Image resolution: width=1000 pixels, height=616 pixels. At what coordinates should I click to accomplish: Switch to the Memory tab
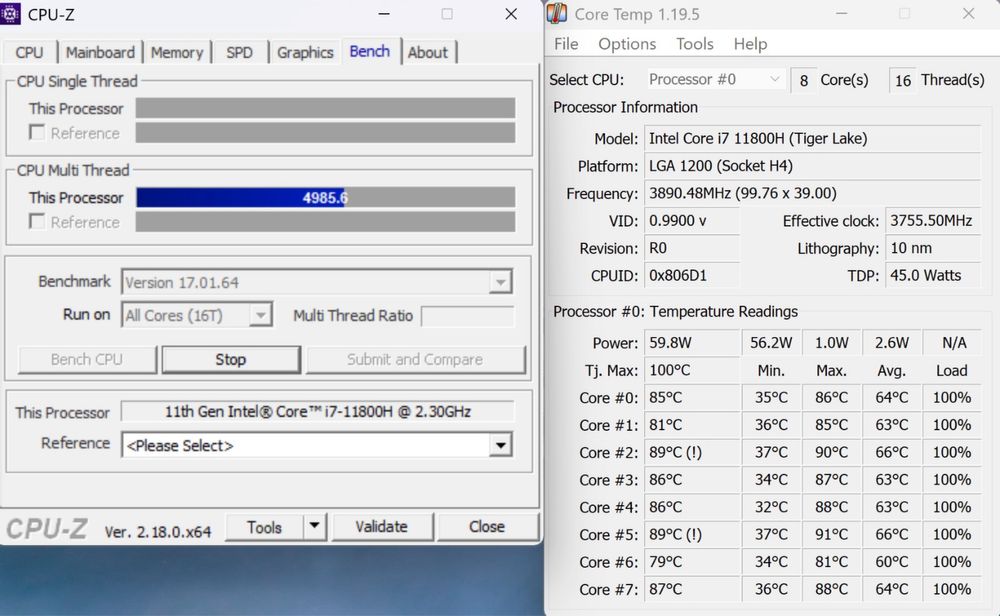click(177, 52)
